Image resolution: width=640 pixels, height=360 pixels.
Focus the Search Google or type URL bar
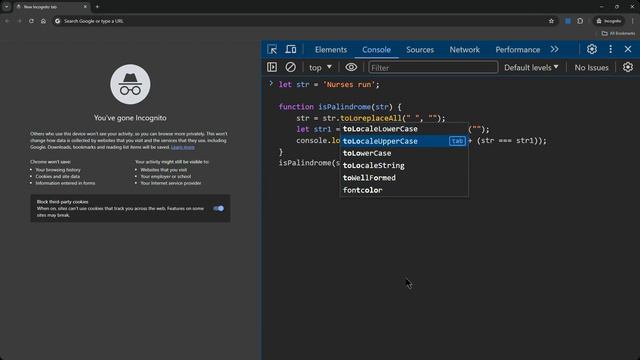tap(302, 21)
